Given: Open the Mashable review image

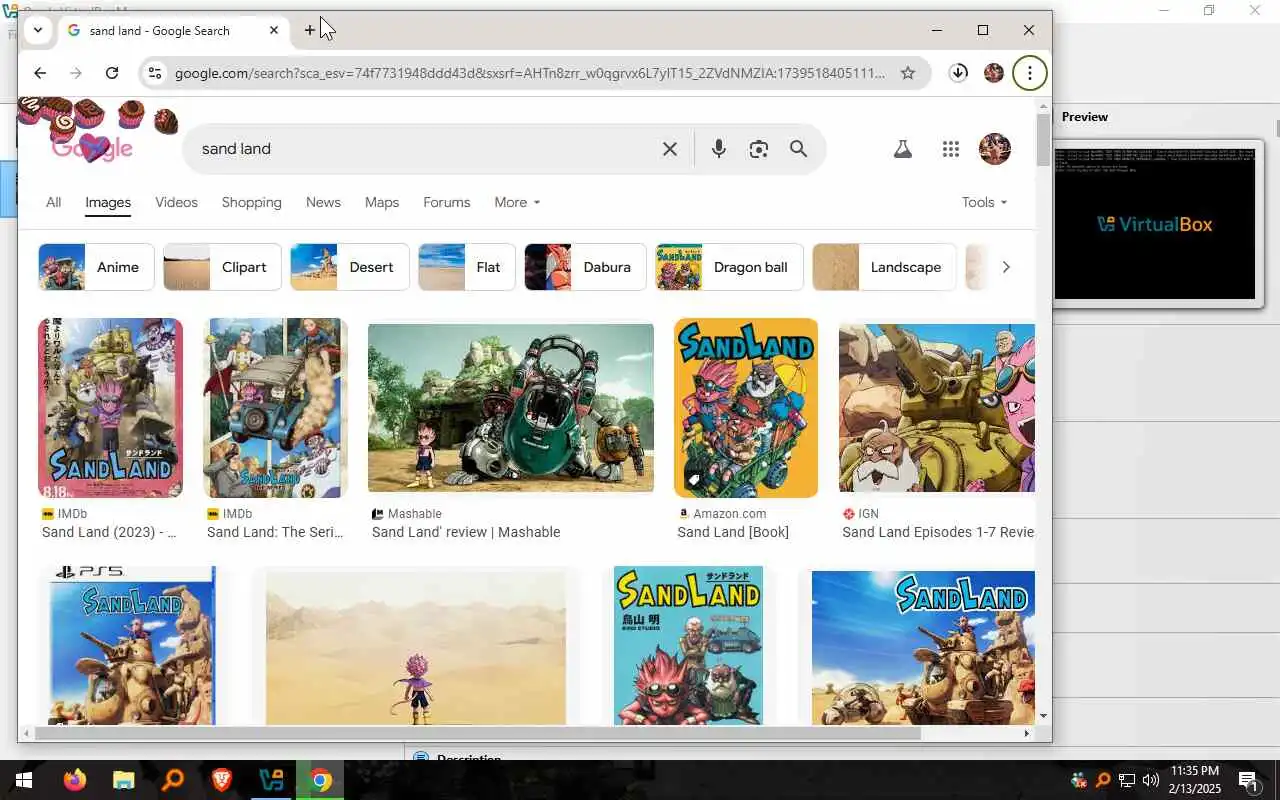Looking at the screenshot, I should tap(511, 408).
